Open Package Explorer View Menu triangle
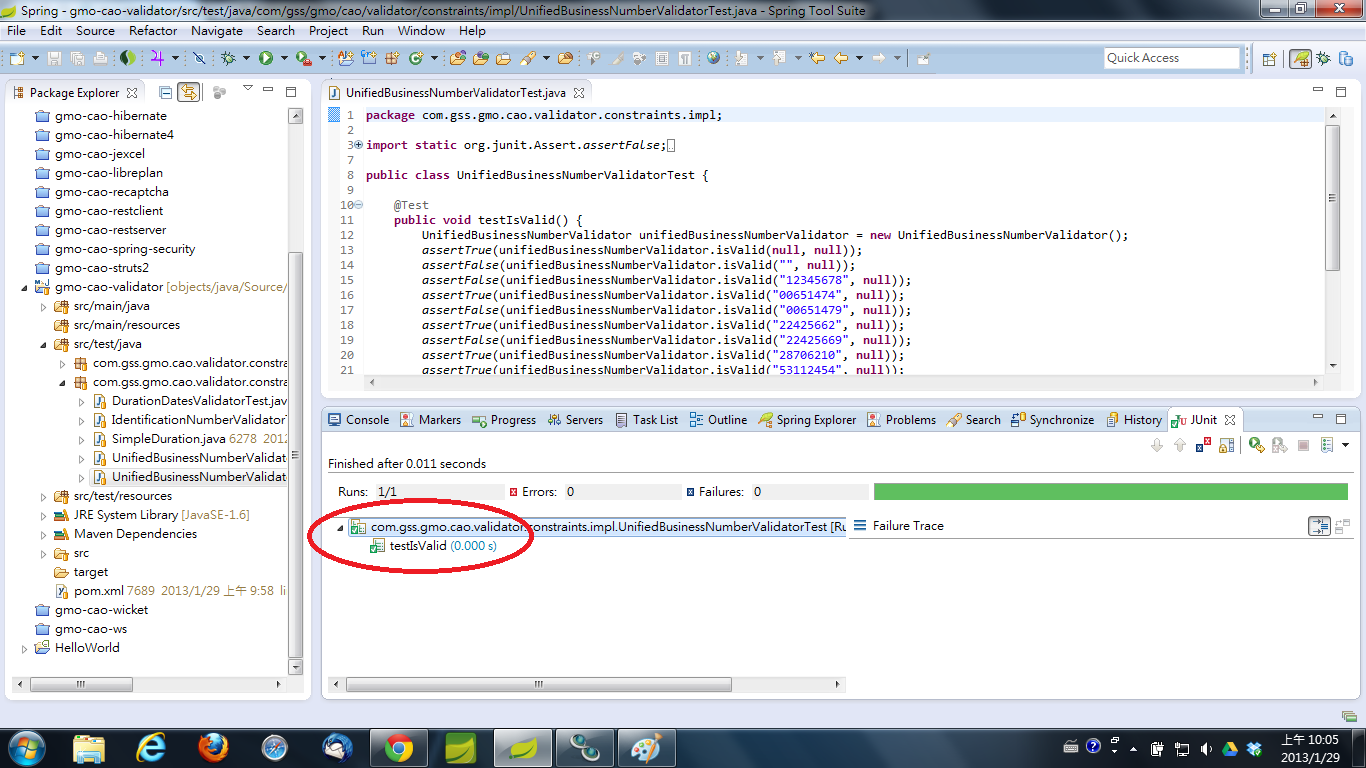This screenshot has height=768, width=1366. [x=247, y=88]
